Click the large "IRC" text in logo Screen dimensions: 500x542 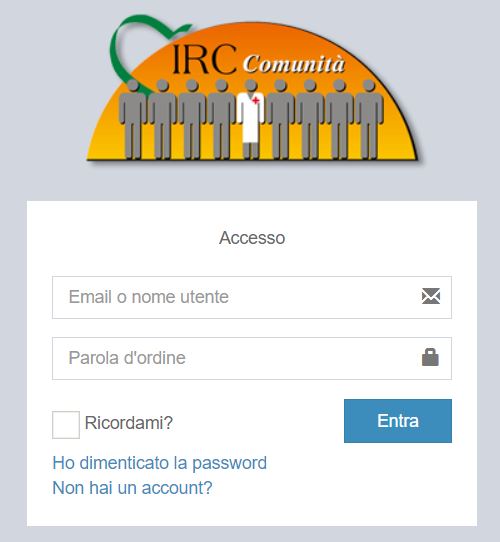(x=204, y=59)
